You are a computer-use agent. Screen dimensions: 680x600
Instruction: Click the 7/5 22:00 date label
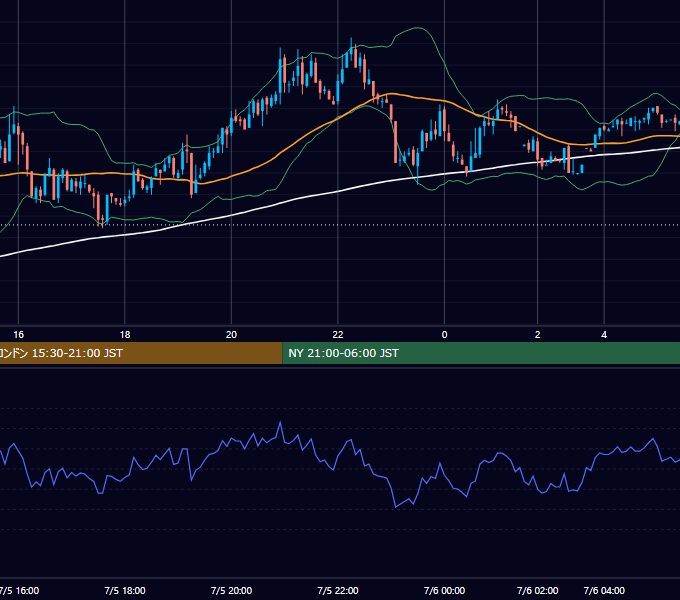(x=338, y=590)
